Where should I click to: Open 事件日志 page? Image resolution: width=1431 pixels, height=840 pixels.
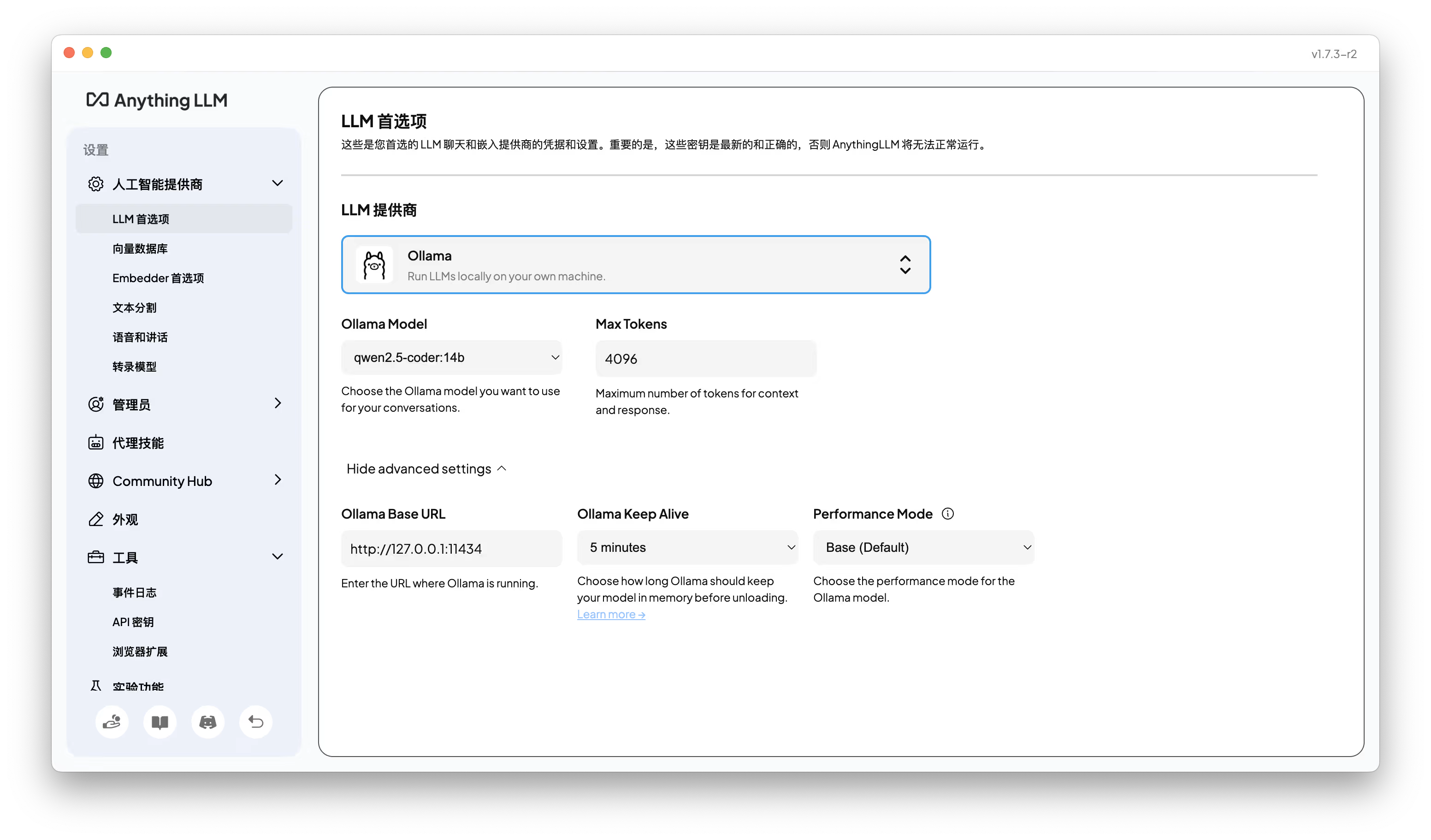coord(134,592)
